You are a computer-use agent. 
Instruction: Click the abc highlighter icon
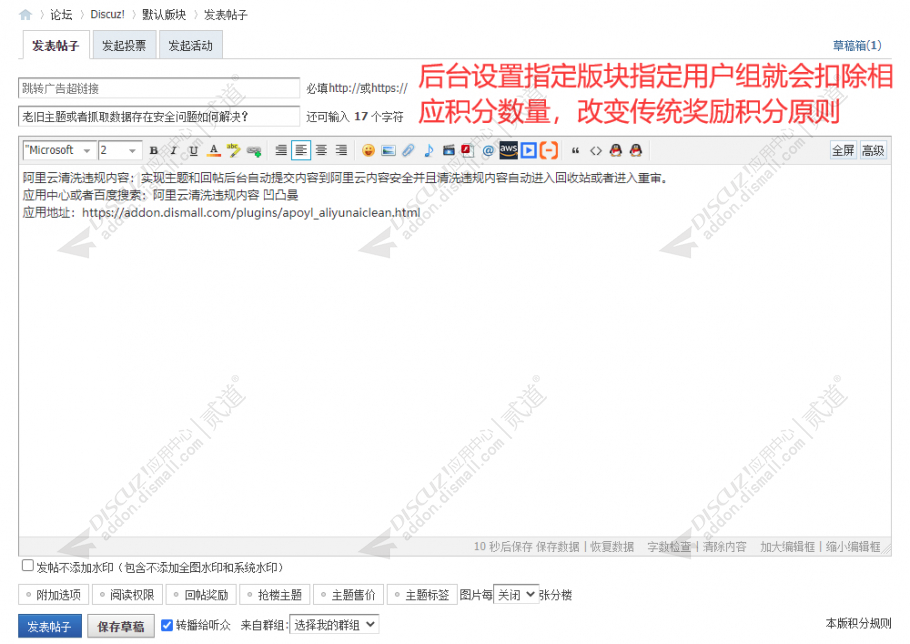point(233,150)
